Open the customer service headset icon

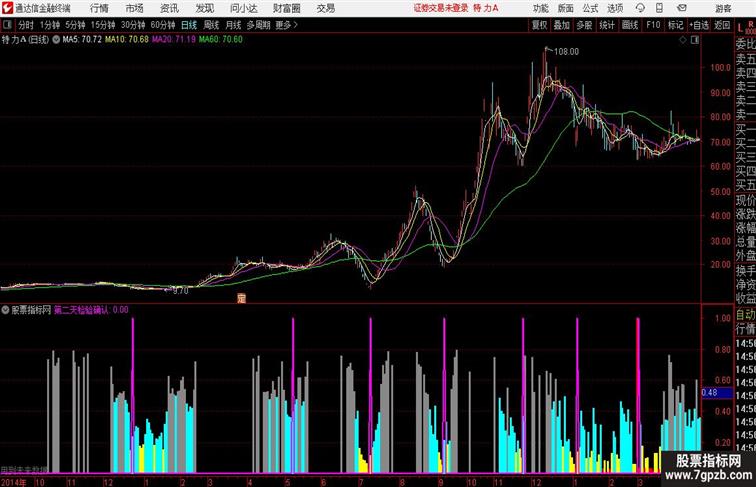640,8
